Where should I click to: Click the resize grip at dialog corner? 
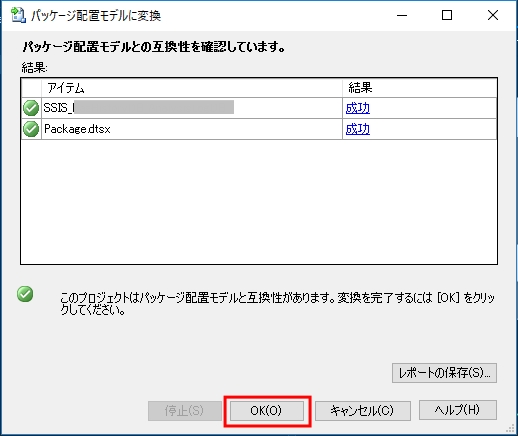510,428
